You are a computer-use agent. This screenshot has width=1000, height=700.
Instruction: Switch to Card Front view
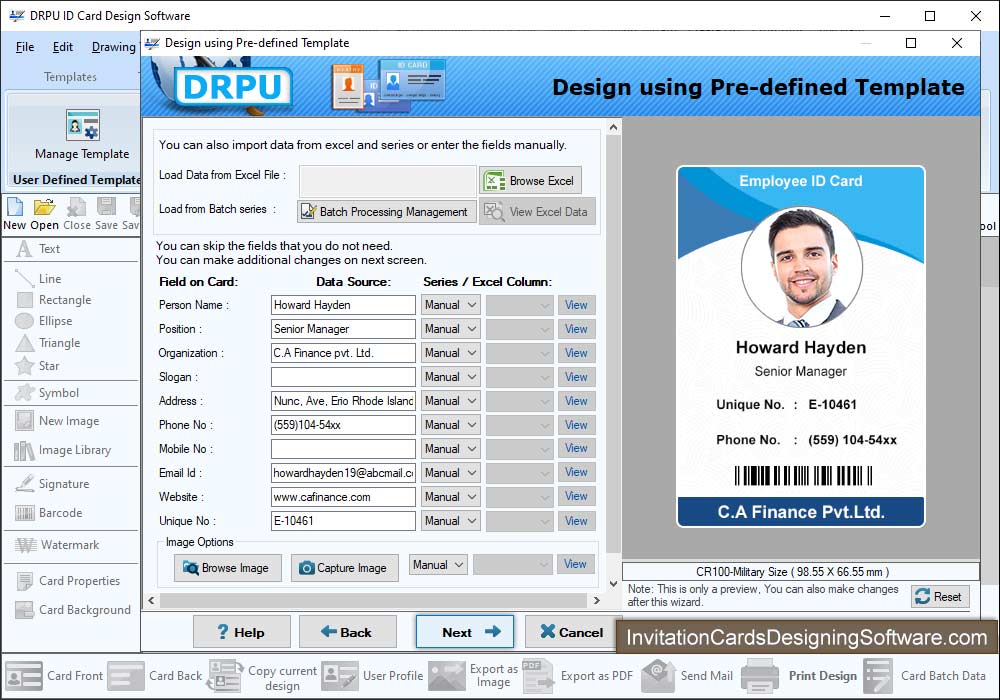click(54, 676)
